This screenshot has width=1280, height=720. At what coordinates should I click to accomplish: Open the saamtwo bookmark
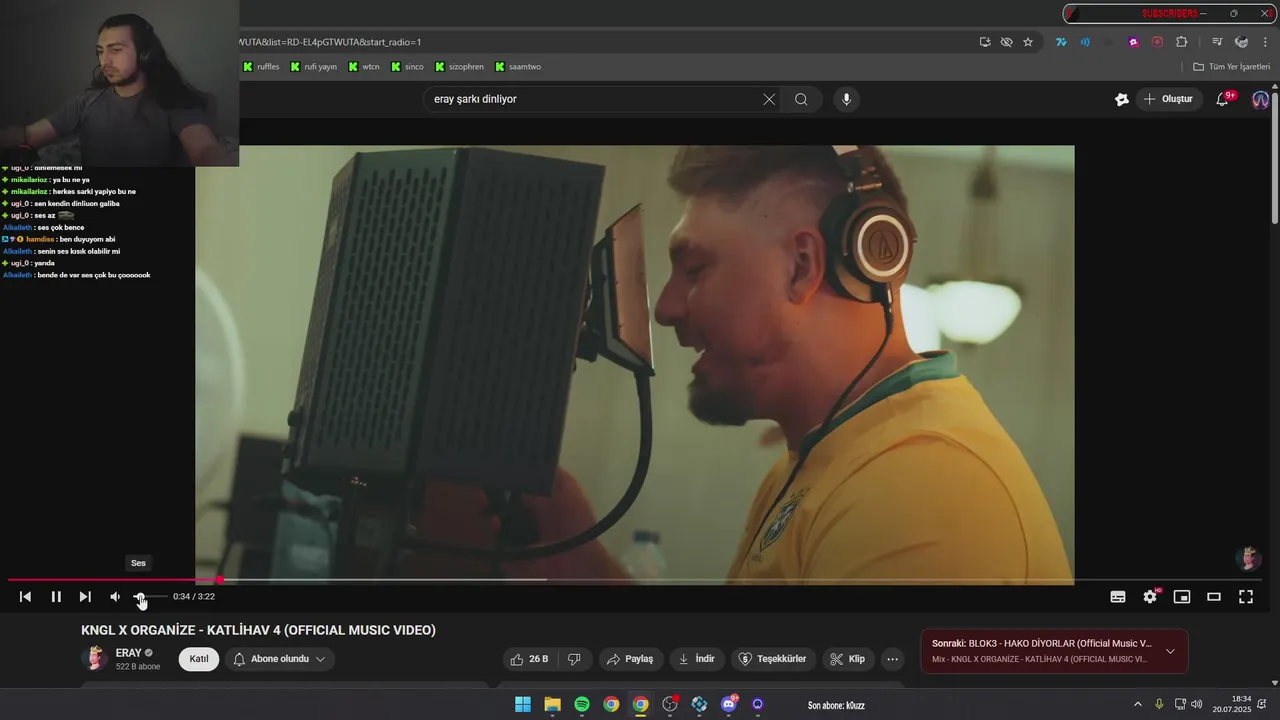tap(517, 67)
